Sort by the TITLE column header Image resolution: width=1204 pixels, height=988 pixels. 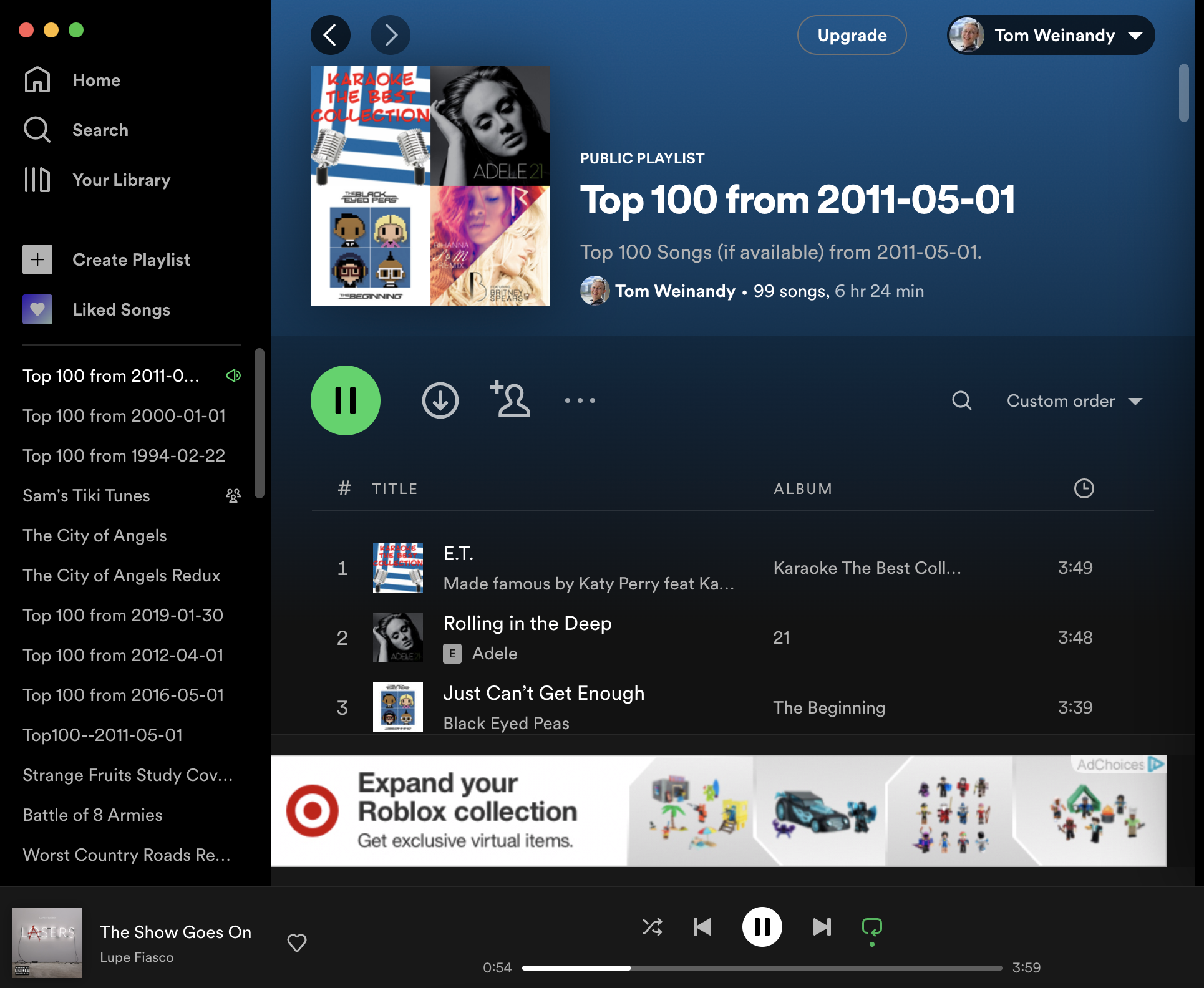(395, 488)
